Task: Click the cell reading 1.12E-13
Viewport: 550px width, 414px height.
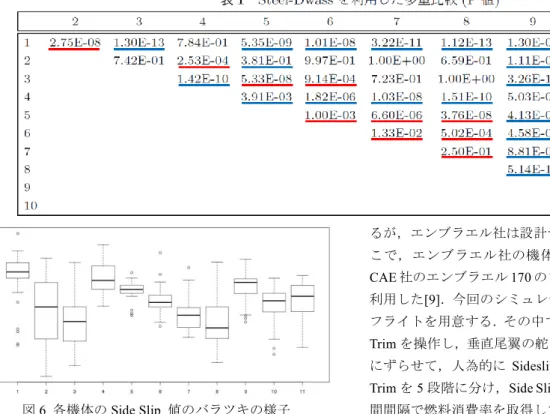Action: tap(467, 42)
